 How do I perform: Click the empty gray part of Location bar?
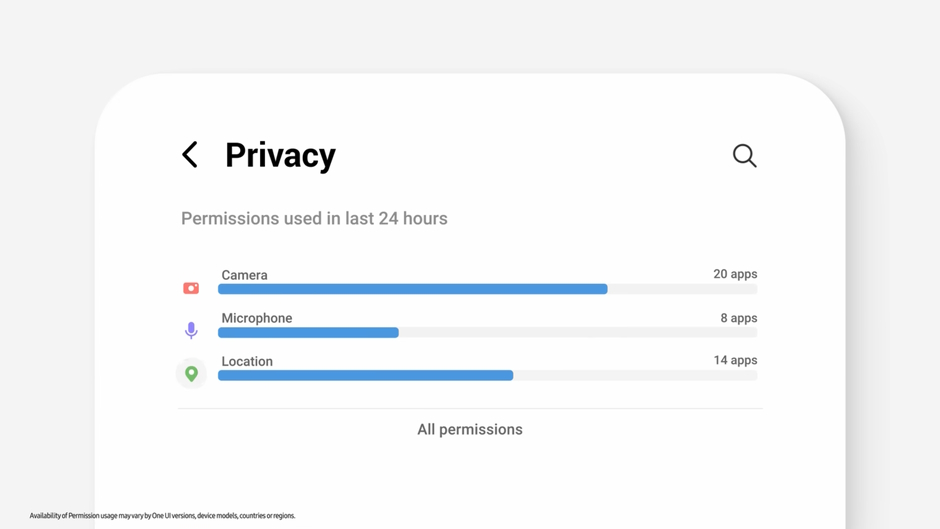[635, 375]
